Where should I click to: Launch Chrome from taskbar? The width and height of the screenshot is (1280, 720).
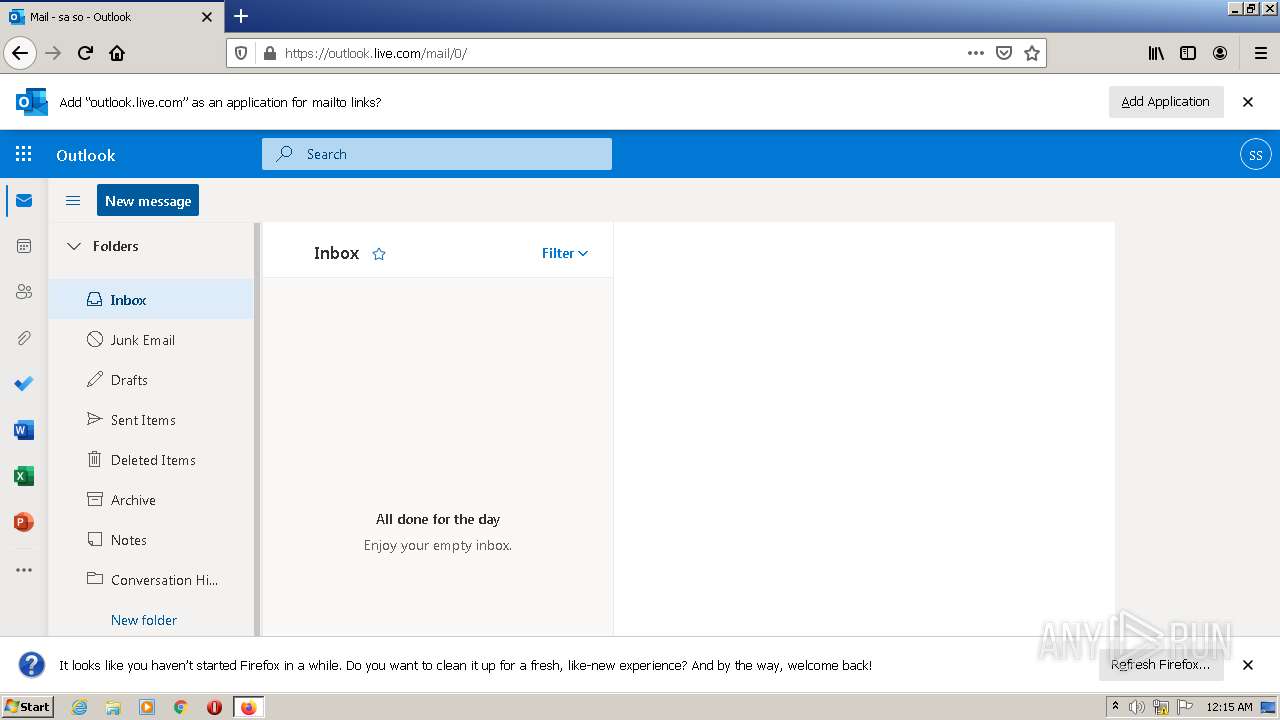tap(181, 707)
